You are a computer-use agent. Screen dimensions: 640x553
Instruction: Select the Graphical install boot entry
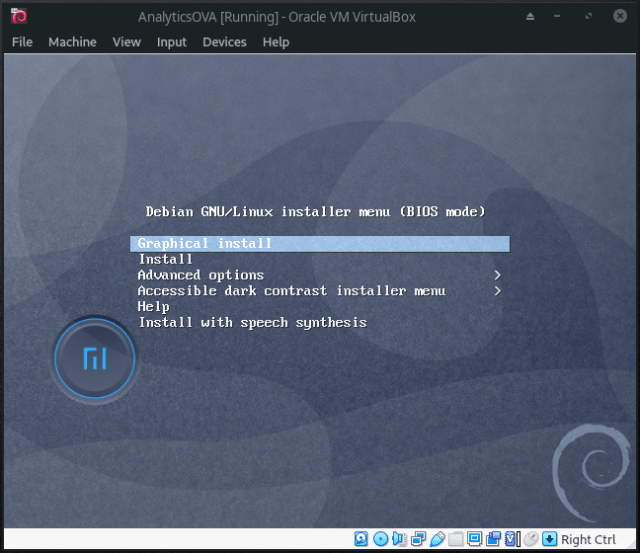205,243
